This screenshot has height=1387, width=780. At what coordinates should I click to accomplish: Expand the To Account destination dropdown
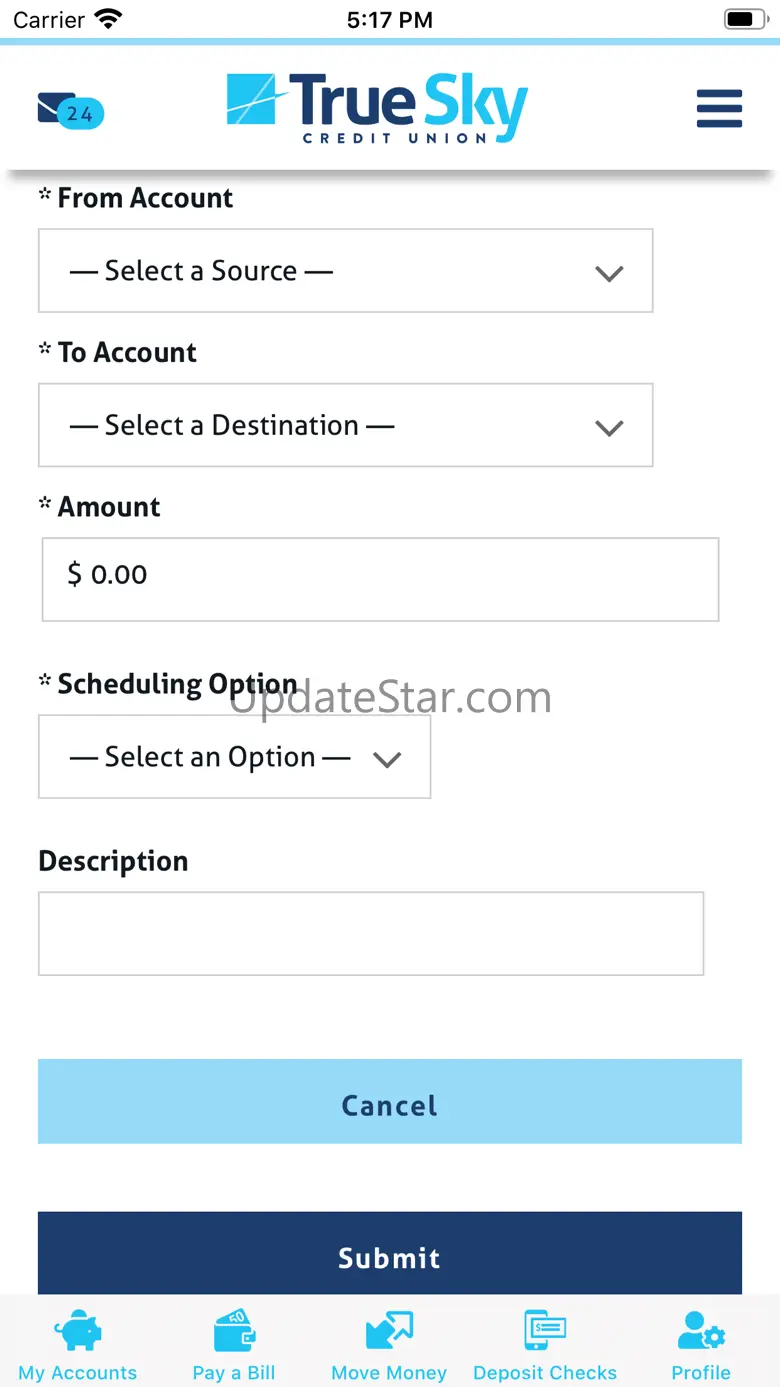click(345, 425)
